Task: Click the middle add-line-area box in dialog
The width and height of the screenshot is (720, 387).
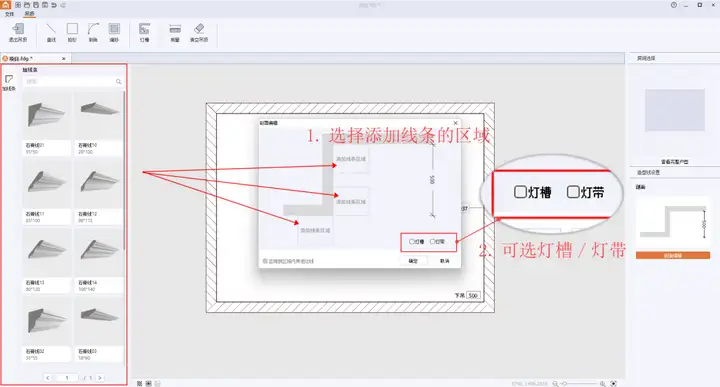Action: point(351,202)
